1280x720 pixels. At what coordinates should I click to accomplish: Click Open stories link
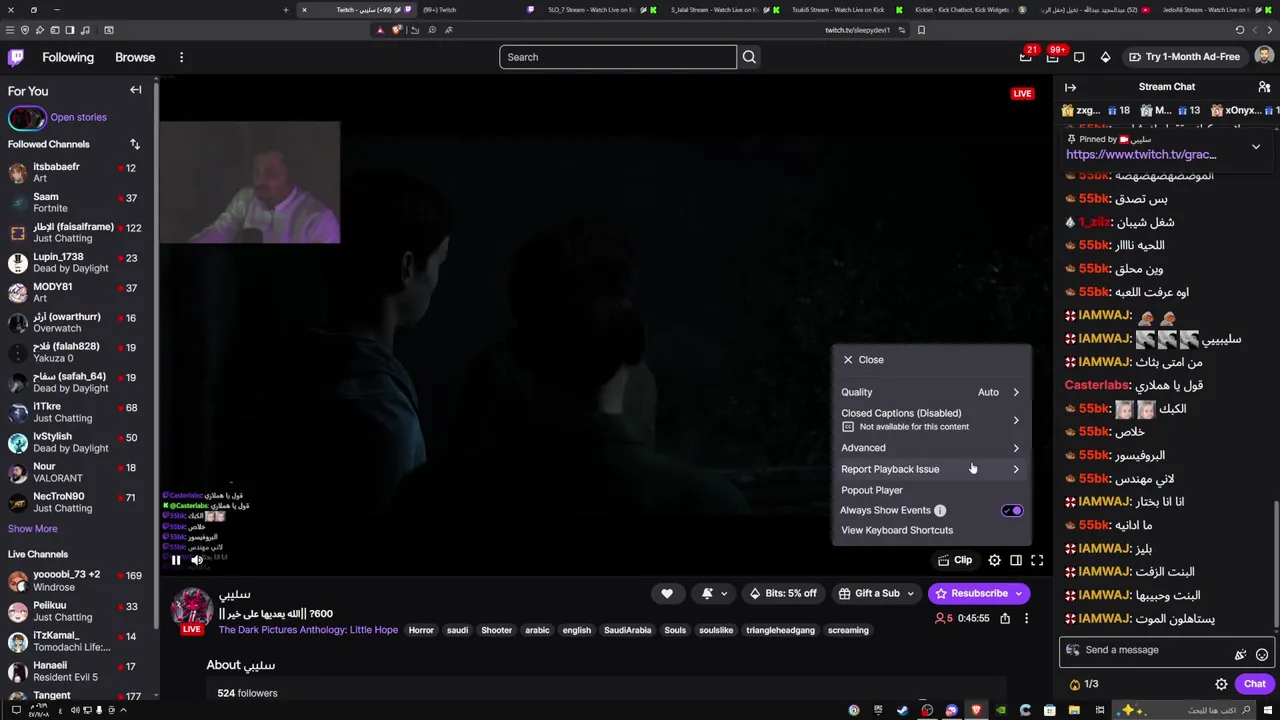(x=78, y=117)
